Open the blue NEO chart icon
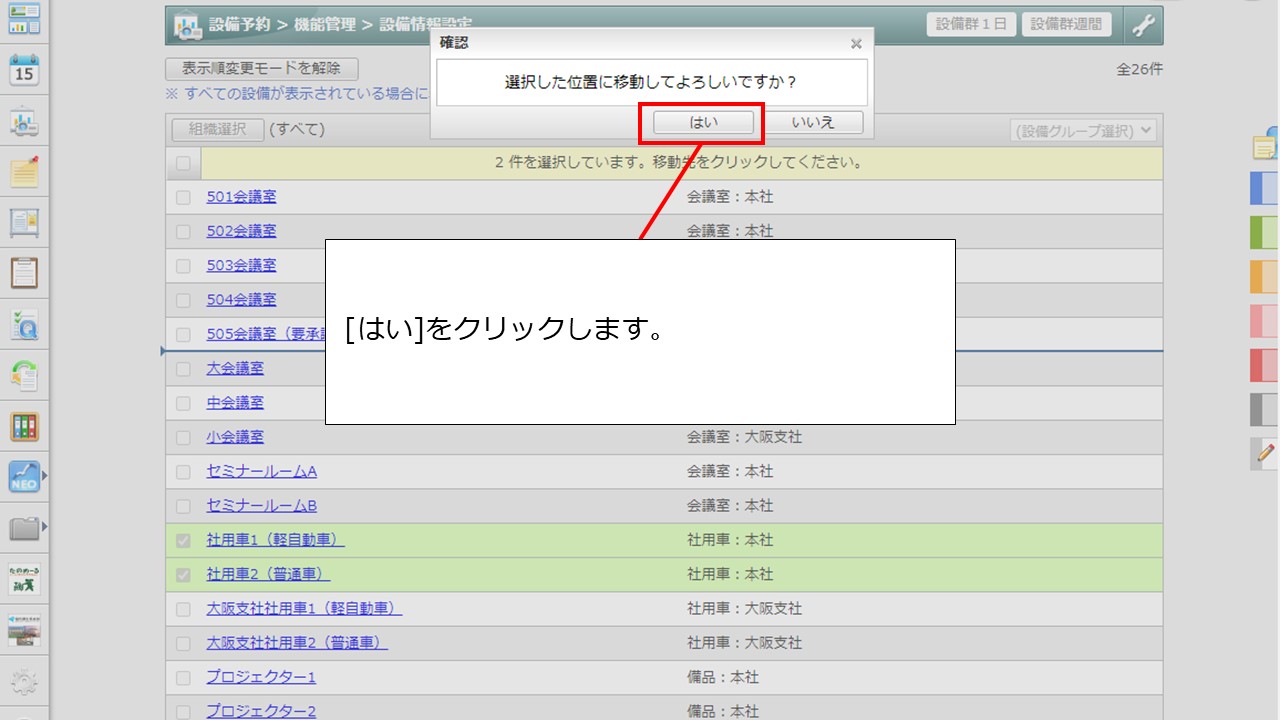The width and height of the screenshot is (1280, 720). tap(23, 477)
